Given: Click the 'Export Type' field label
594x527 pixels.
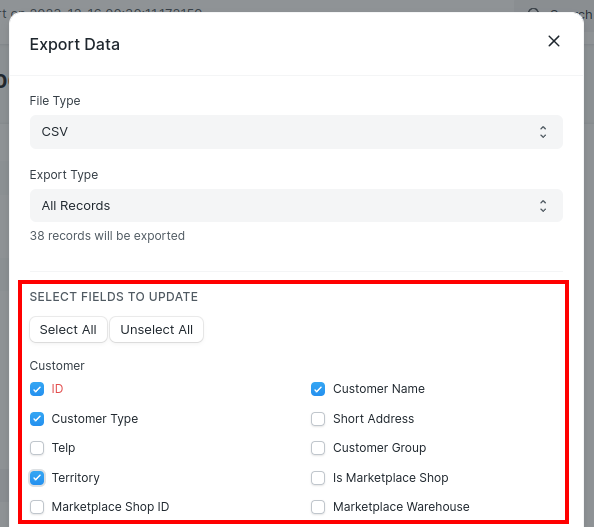Looking at the screenshot, I should tap(64, 175).
